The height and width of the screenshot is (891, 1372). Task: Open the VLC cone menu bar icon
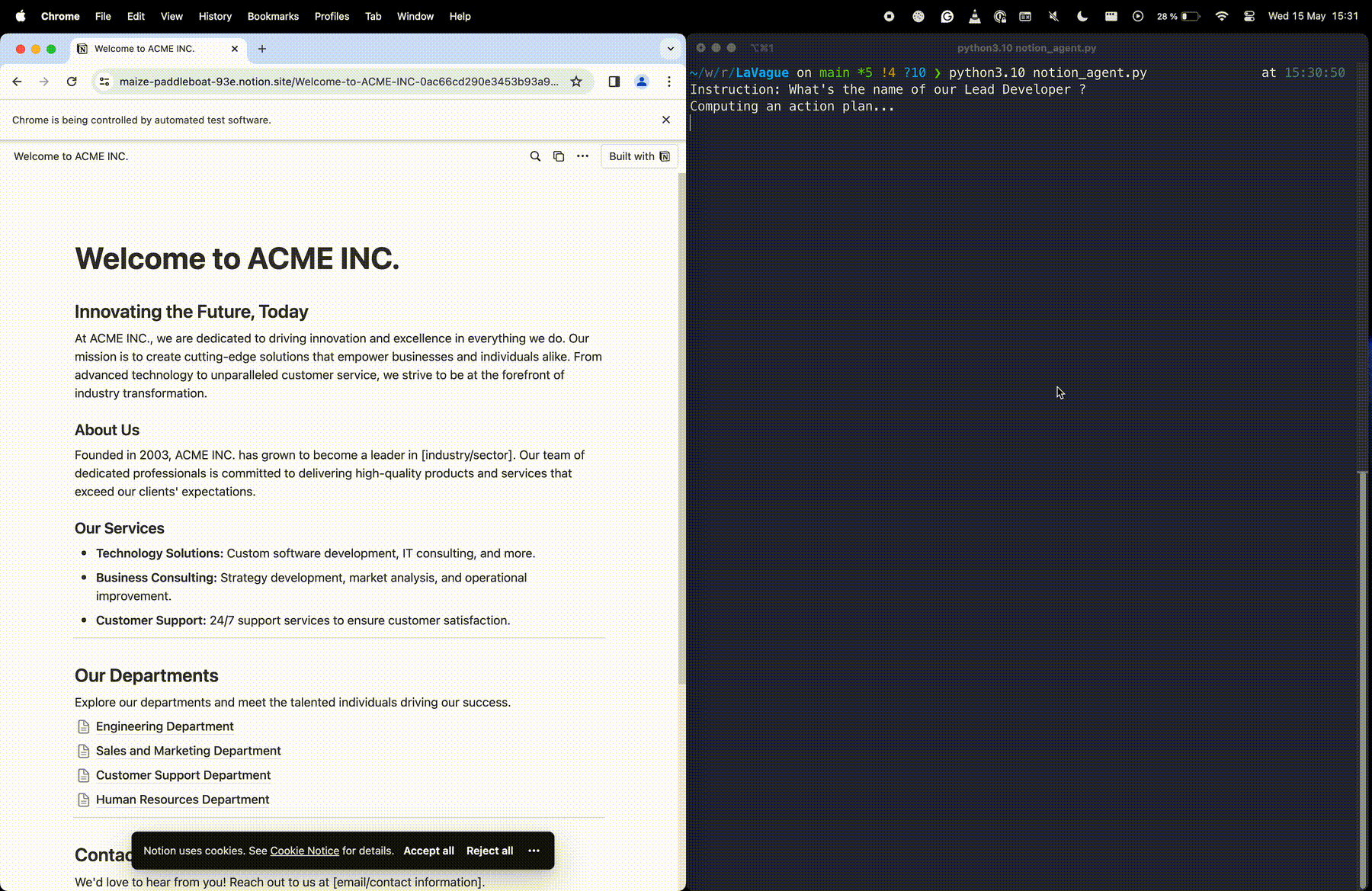[x=975, y=16]
